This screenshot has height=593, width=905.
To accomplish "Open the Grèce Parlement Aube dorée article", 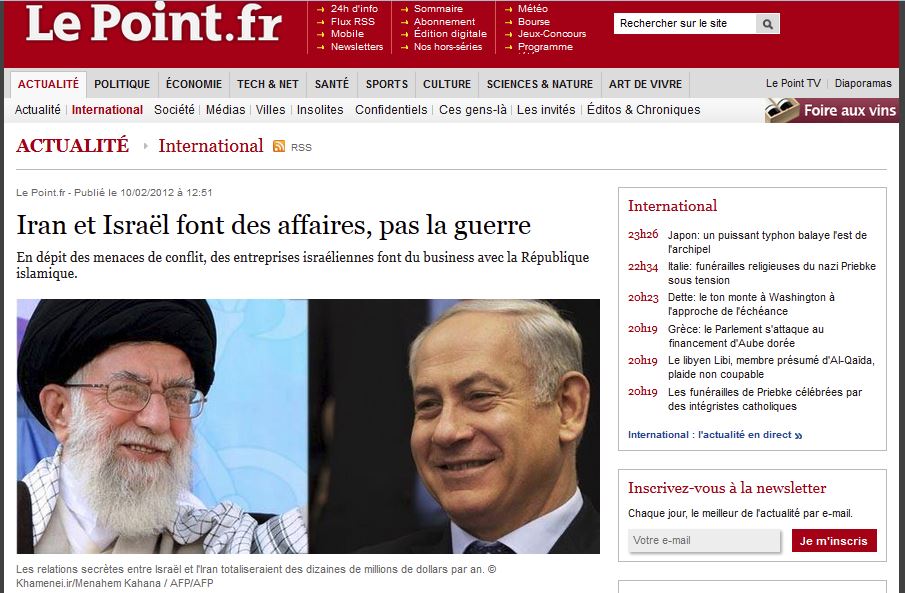I will 746,336.
